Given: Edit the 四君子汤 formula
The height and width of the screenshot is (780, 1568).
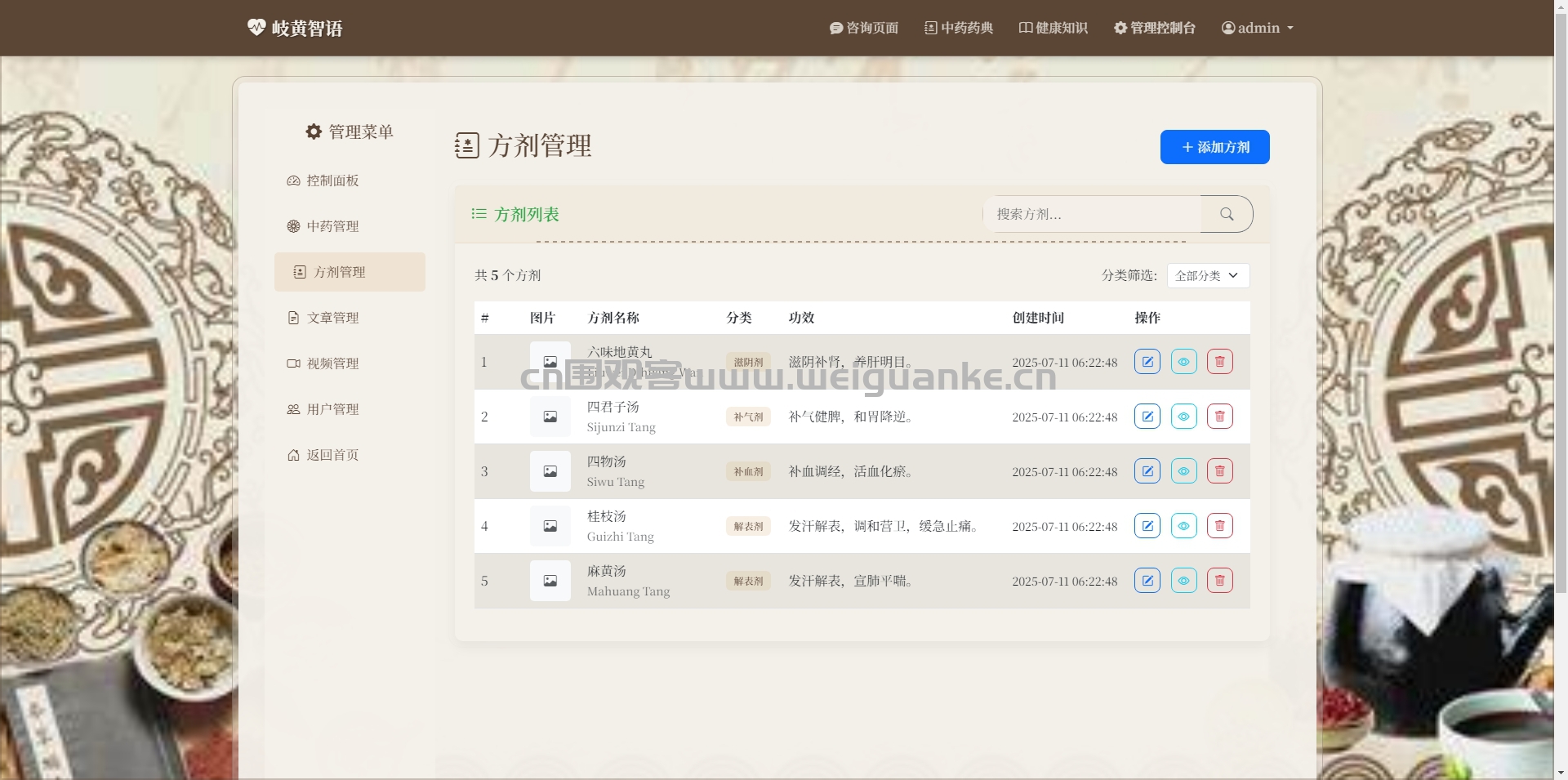Looking at the screenshot, I should 1147,417.
